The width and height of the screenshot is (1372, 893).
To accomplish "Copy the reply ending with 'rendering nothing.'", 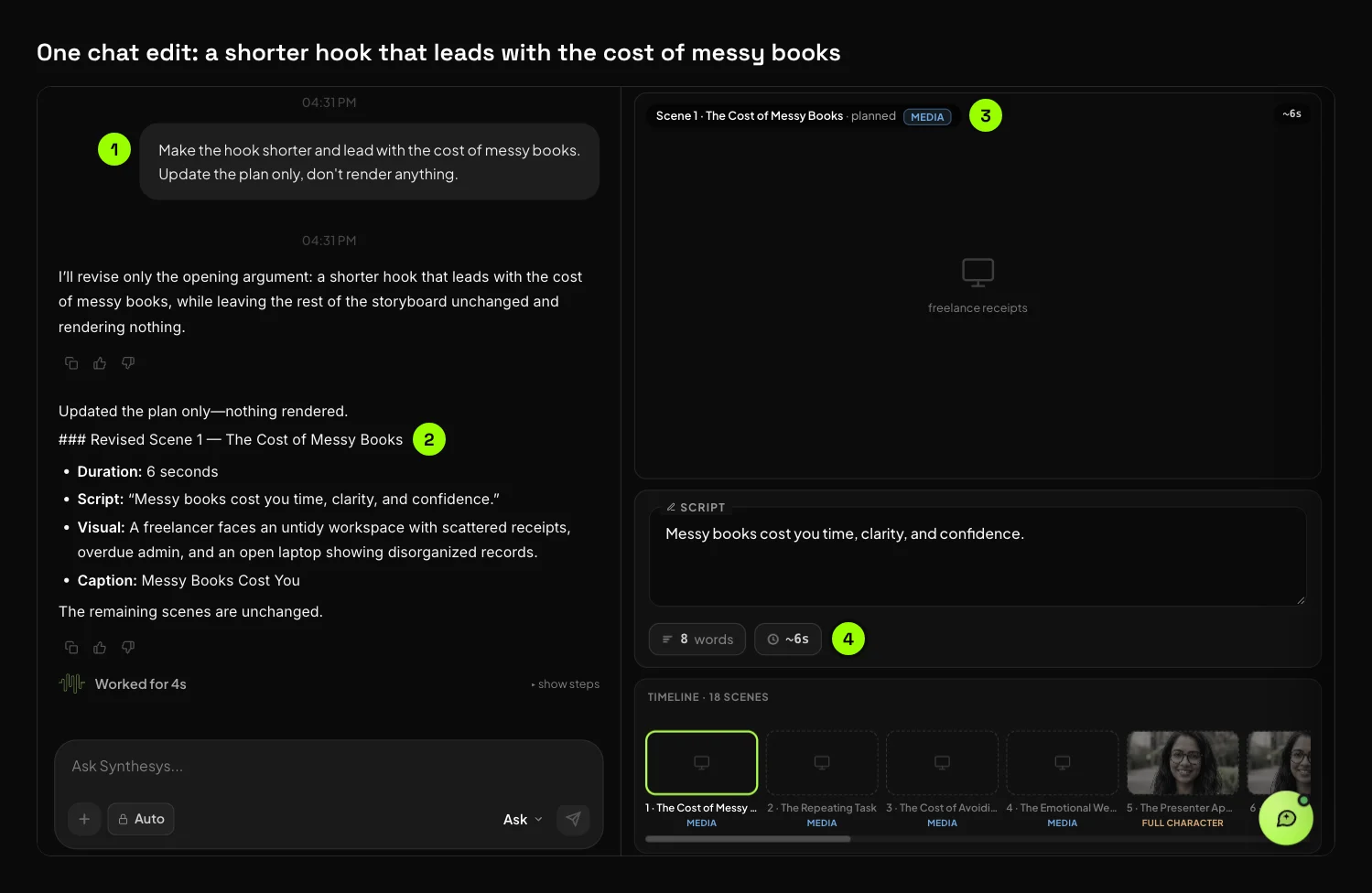I will (x=71, y=363).
